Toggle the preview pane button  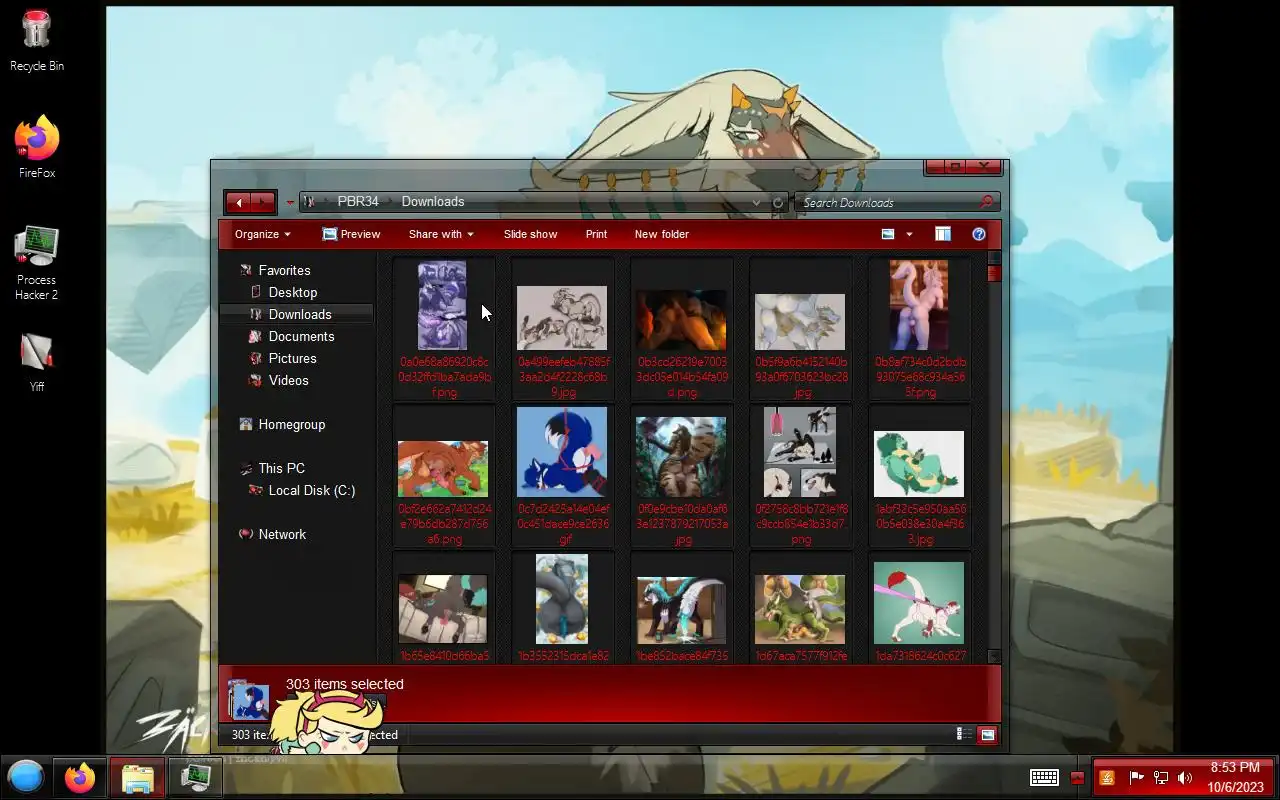(942, 234)
